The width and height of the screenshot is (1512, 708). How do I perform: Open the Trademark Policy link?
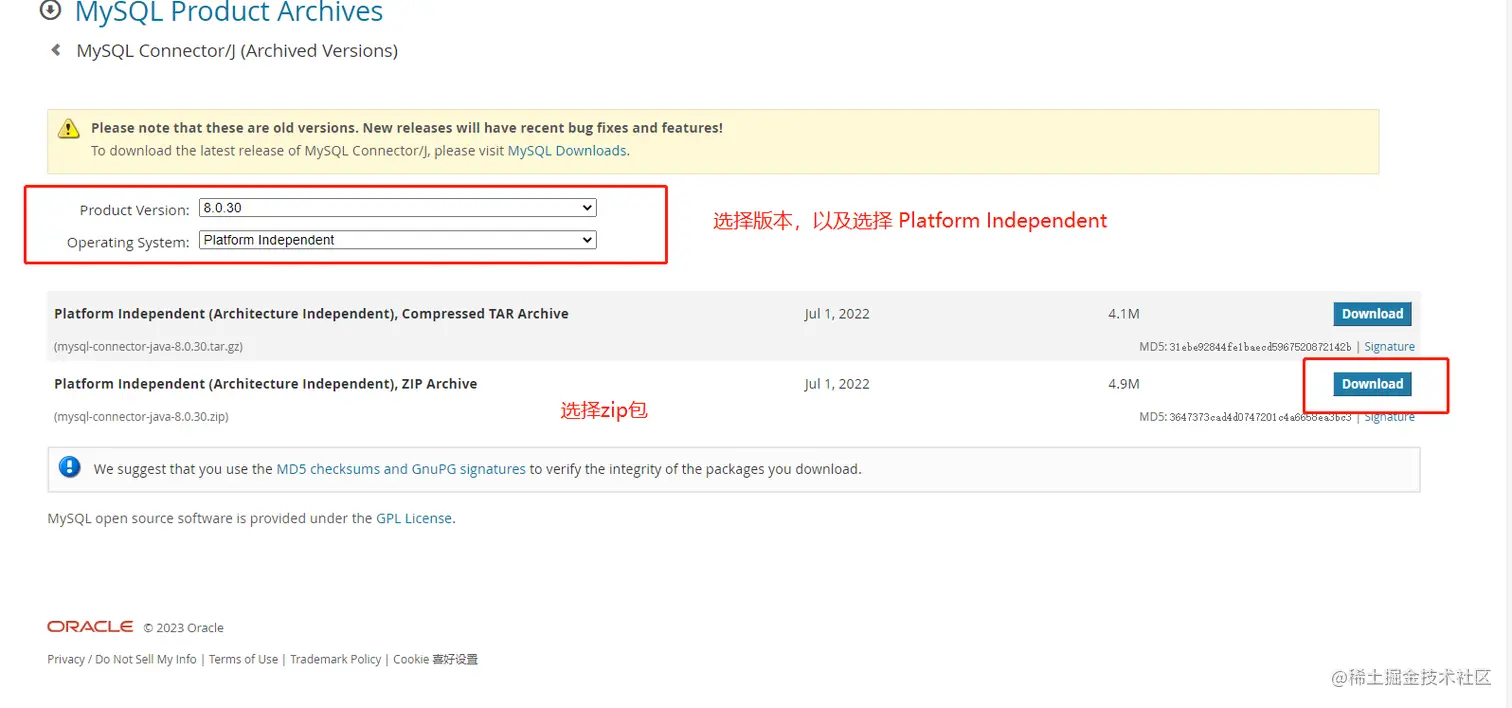(336, 660)
